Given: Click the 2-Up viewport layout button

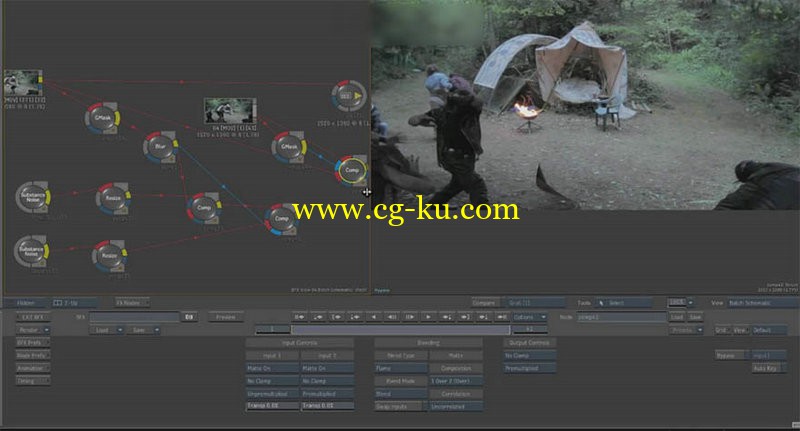Looking at the screenshot, I should [74, 303].
